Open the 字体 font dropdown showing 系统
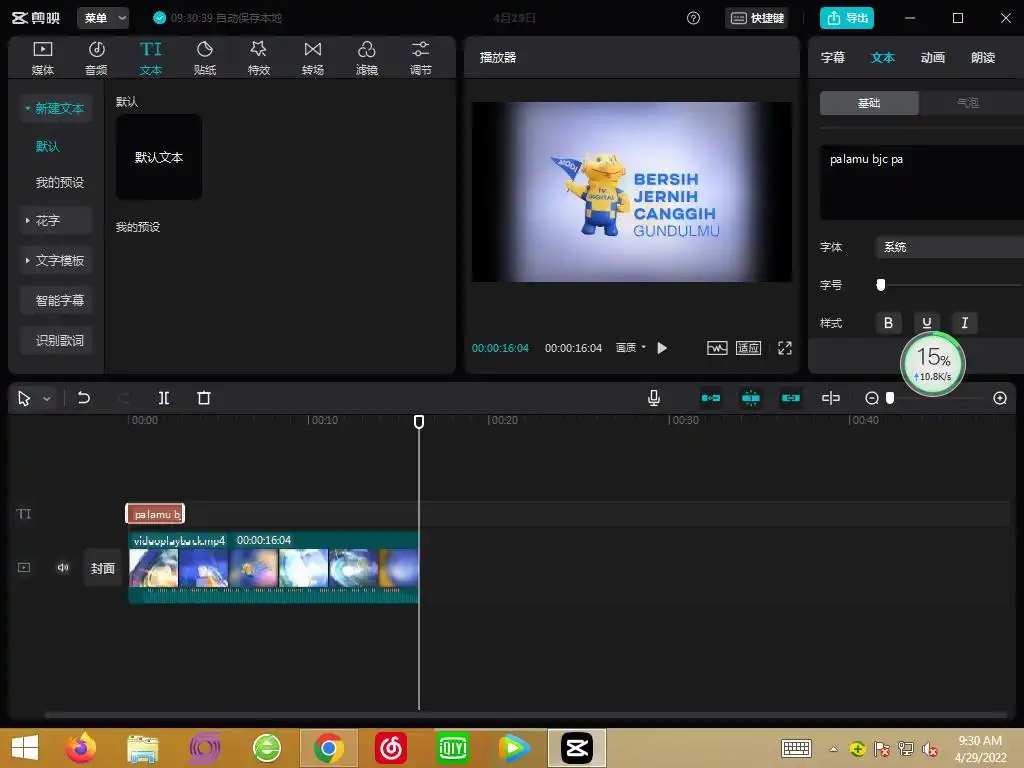 950,247
